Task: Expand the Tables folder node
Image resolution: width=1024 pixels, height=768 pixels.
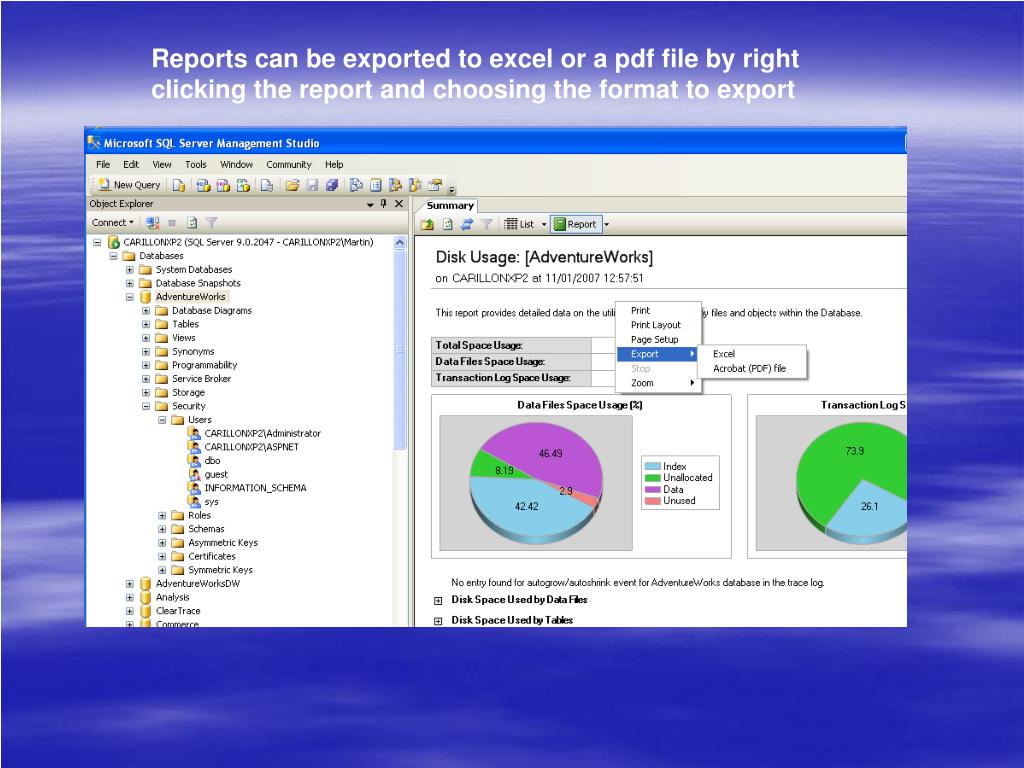Action: 146,325
